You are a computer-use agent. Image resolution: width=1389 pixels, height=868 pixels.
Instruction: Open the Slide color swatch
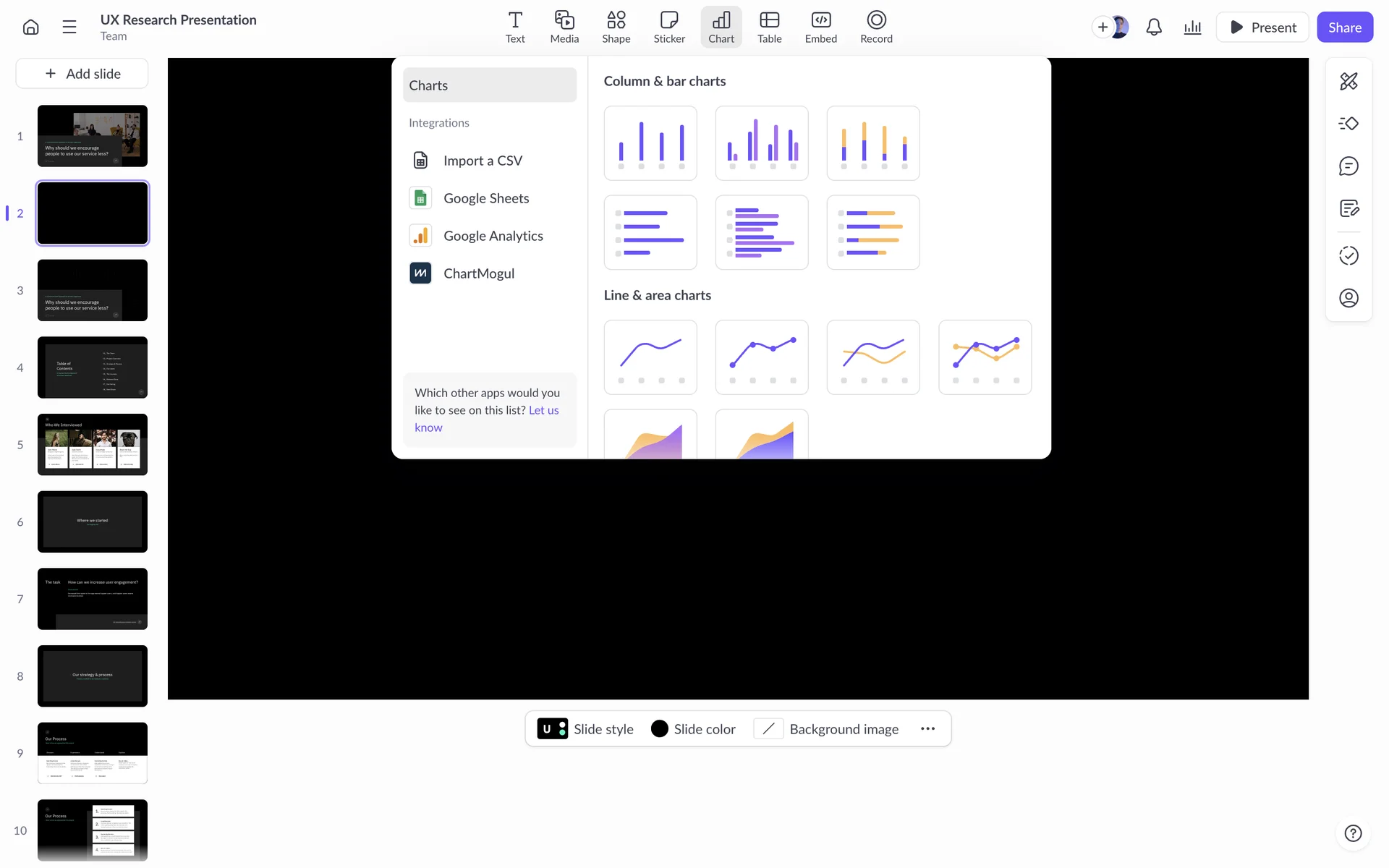click(x=659, y=728)
